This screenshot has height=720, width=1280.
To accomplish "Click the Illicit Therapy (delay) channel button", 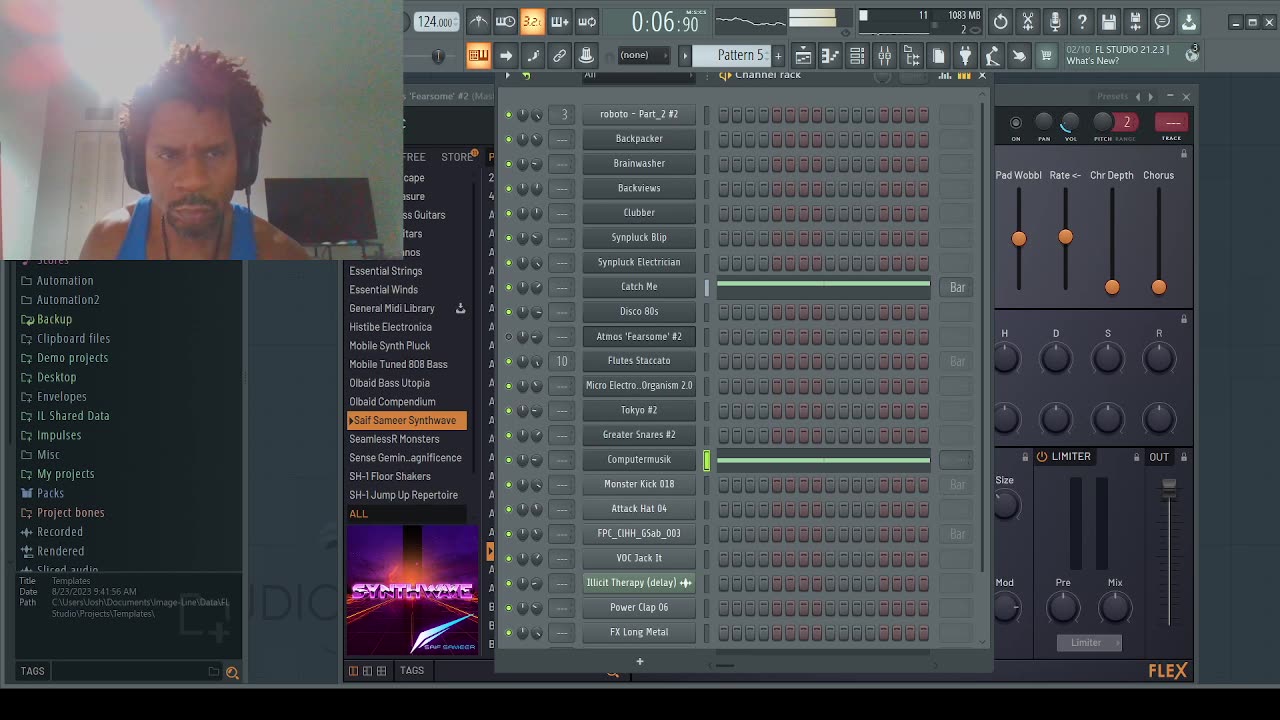I will [639, 583].
